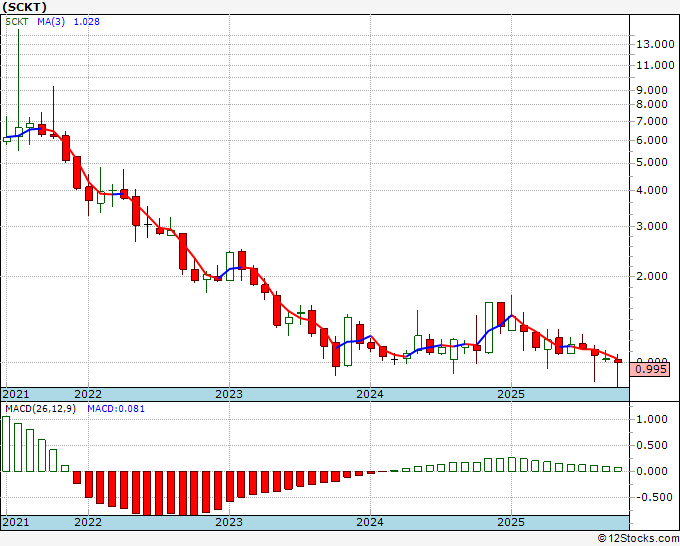
Task: Click the 1.000 MACD axis label
Action: [652, 420]
